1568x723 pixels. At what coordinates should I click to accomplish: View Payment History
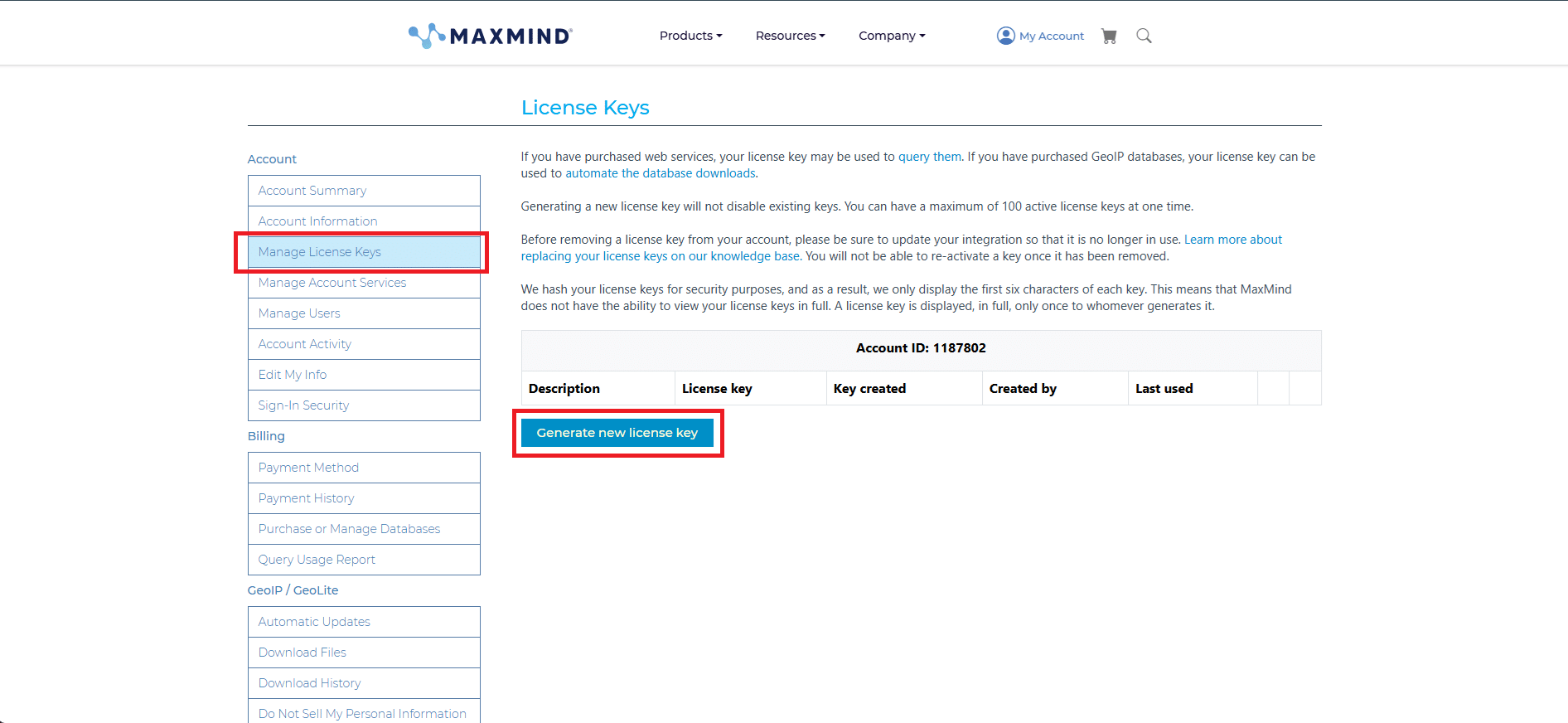(x=364, y=498)
